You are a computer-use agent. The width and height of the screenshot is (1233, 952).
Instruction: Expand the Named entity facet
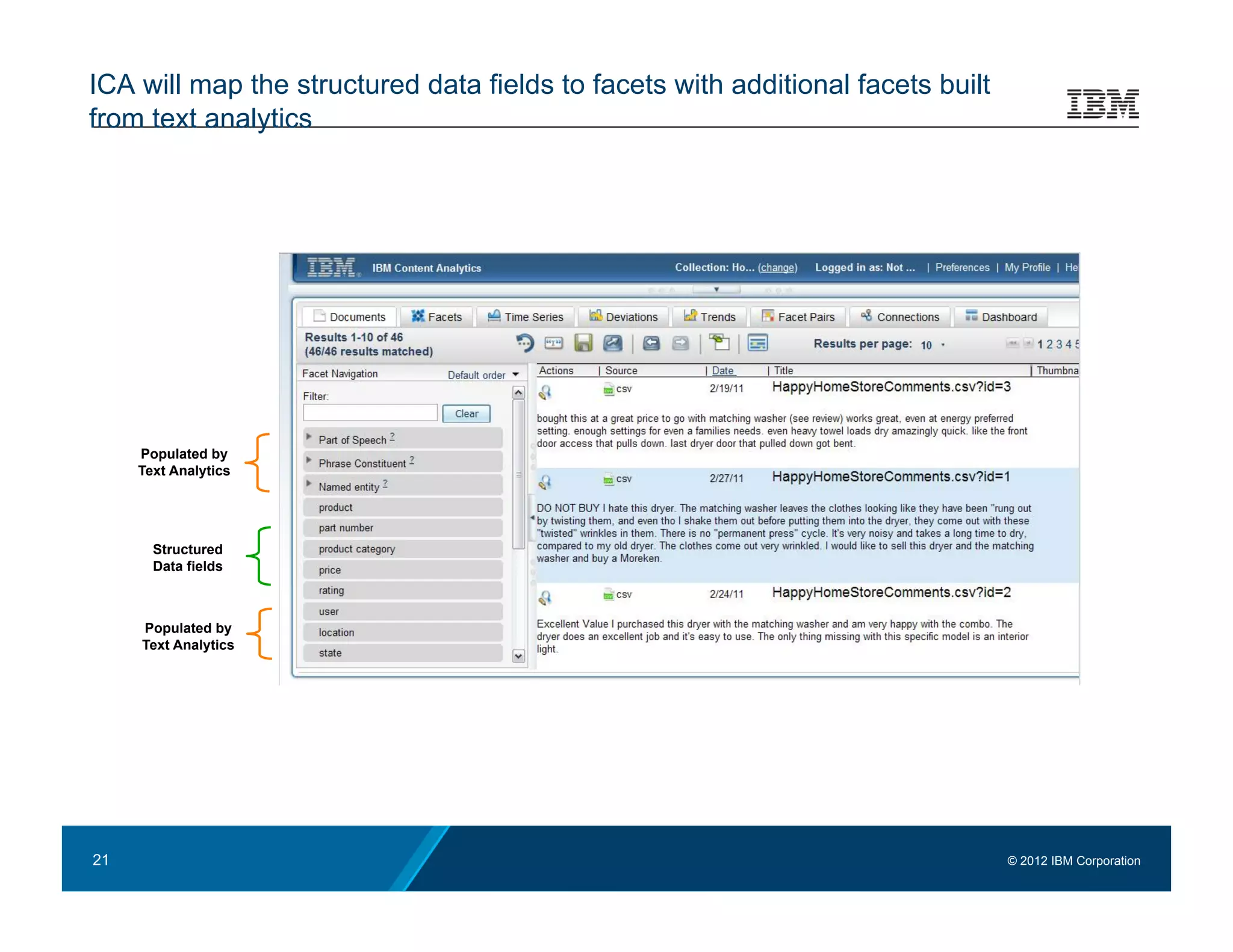pos(309,483)
